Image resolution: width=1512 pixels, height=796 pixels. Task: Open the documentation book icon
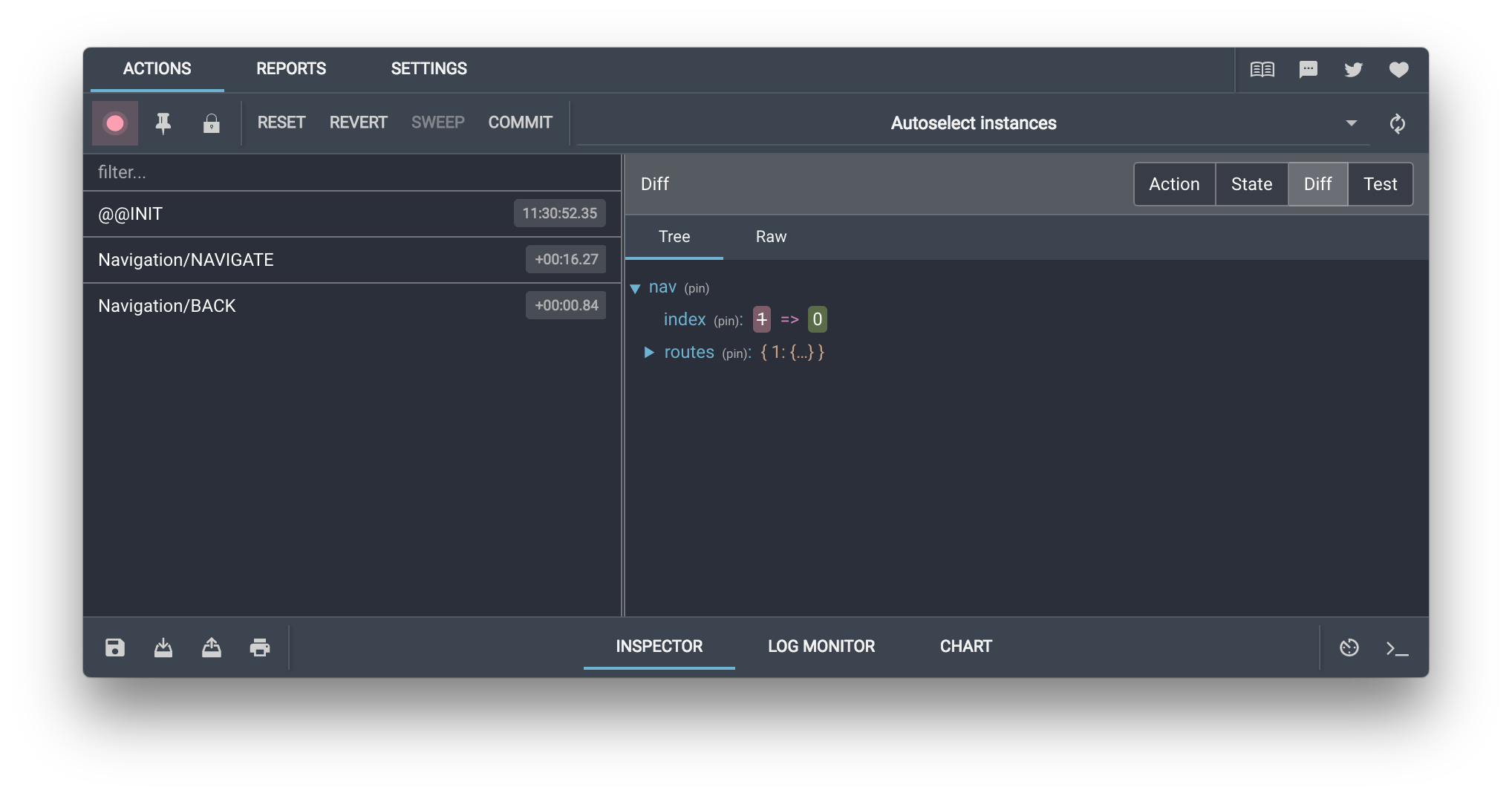click(1263, 69)
